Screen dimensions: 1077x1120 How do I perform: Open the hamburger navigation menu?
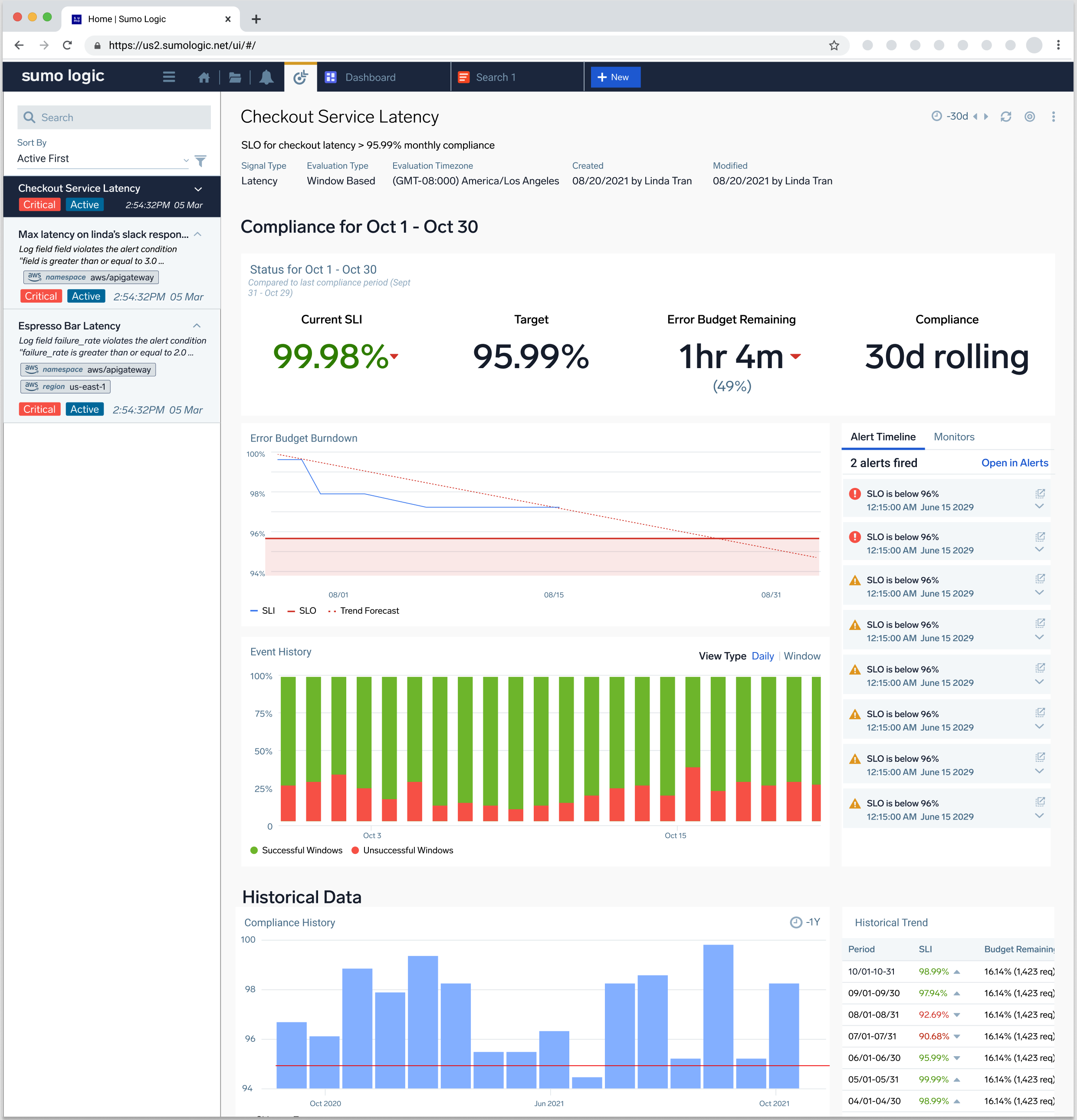point(168,76)
